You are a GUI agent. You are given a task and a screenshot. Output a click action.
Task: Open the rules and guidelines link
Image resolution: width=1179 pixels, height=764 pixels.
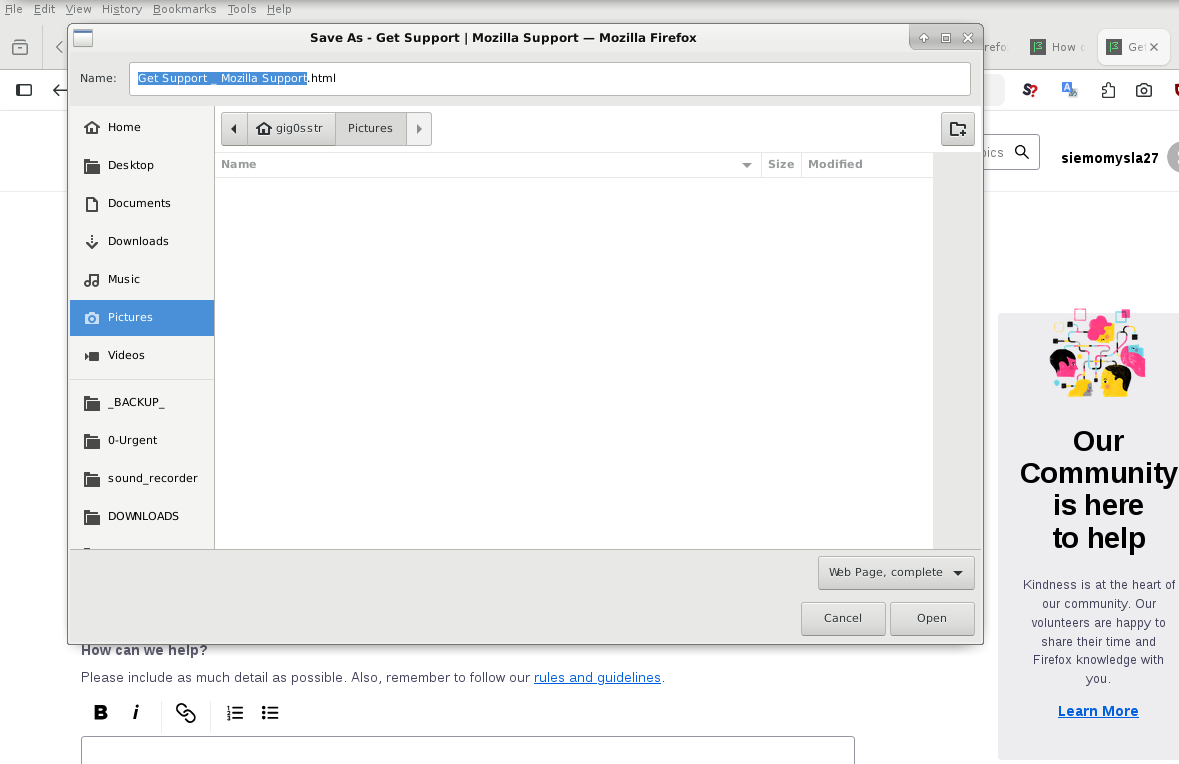tap(597, 678)
